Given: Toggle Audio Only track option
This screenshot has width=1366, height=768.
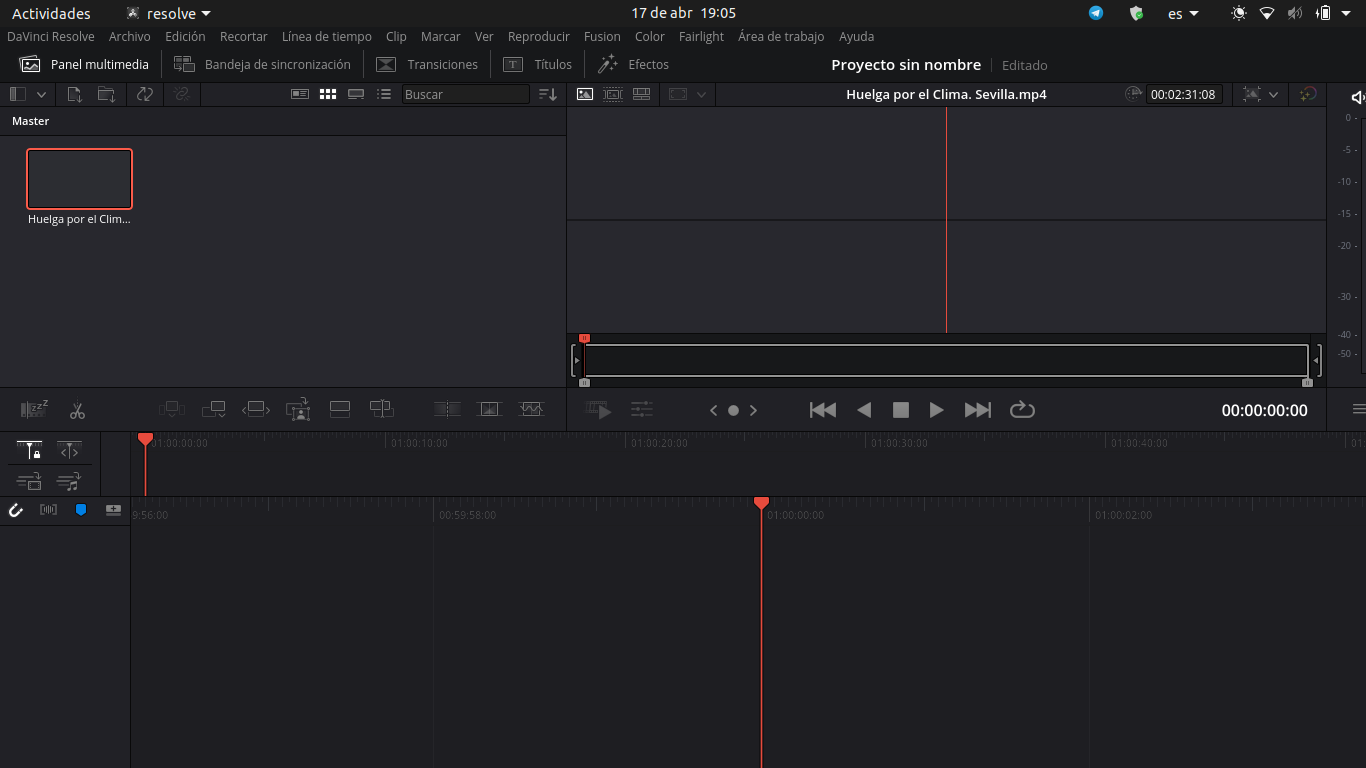Looking at the screenshot, I should tap(69, 483).
